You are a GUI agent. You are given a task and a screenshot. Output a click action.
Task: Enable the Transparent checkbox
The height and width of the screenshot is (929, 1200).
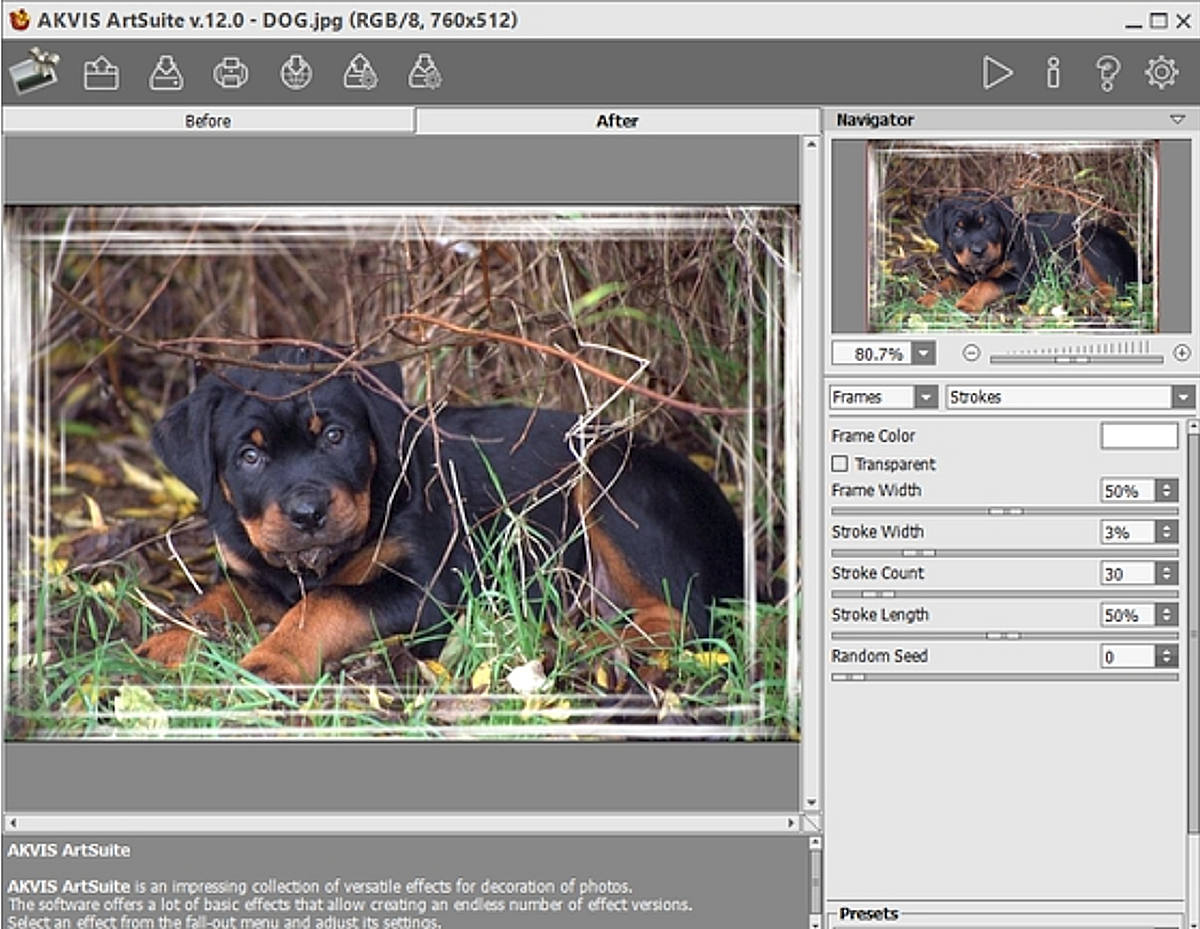(x=840, y=464)
